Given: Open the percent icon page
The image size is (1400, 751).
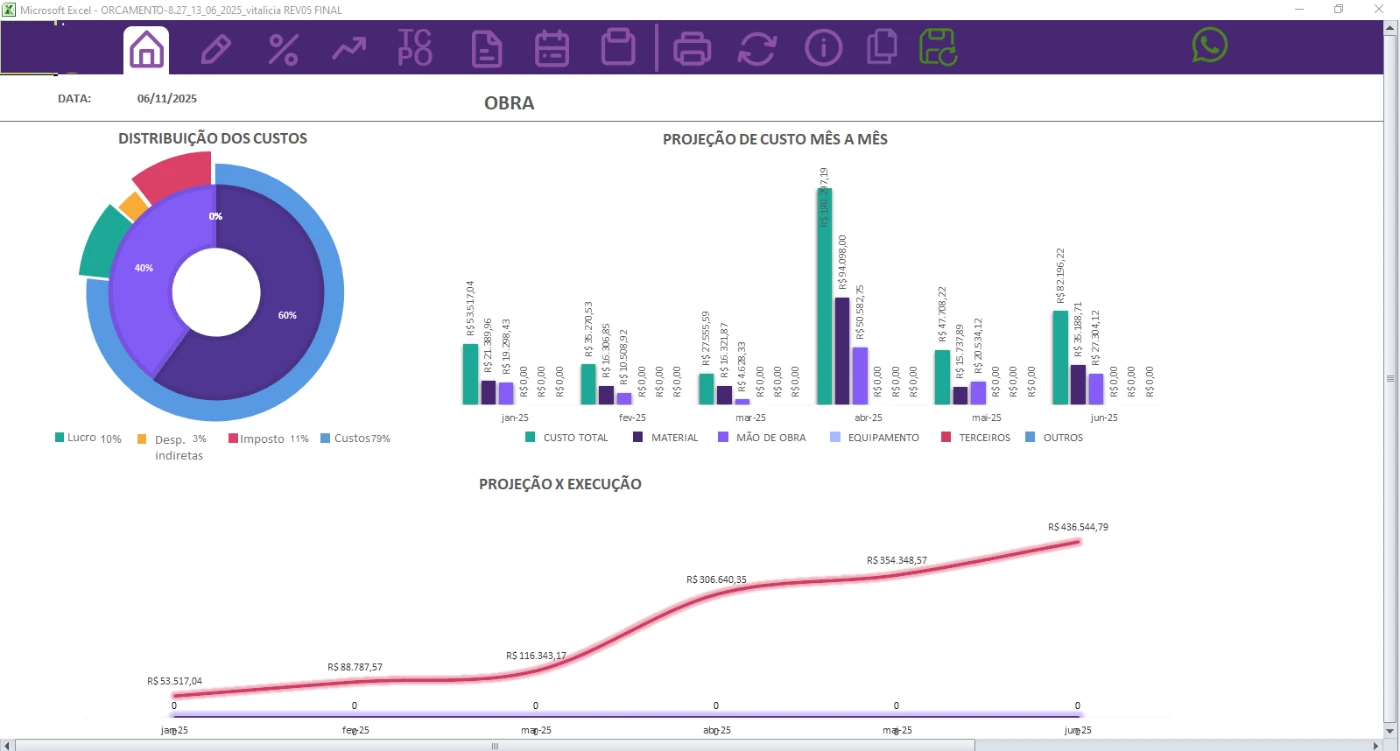Looking at the screenshot, I should (283, 49).
